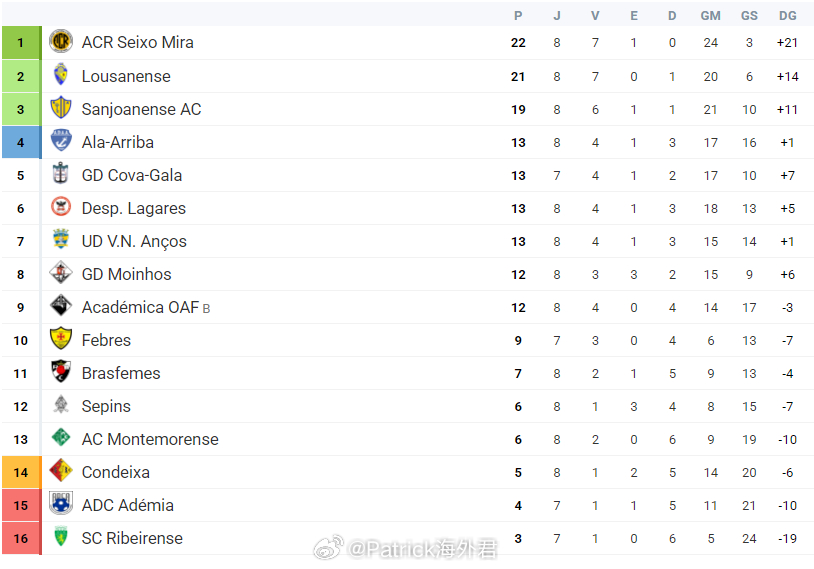Sort table by DG goal difference header
Screen dimensions: 814x569
click(787, 15)
